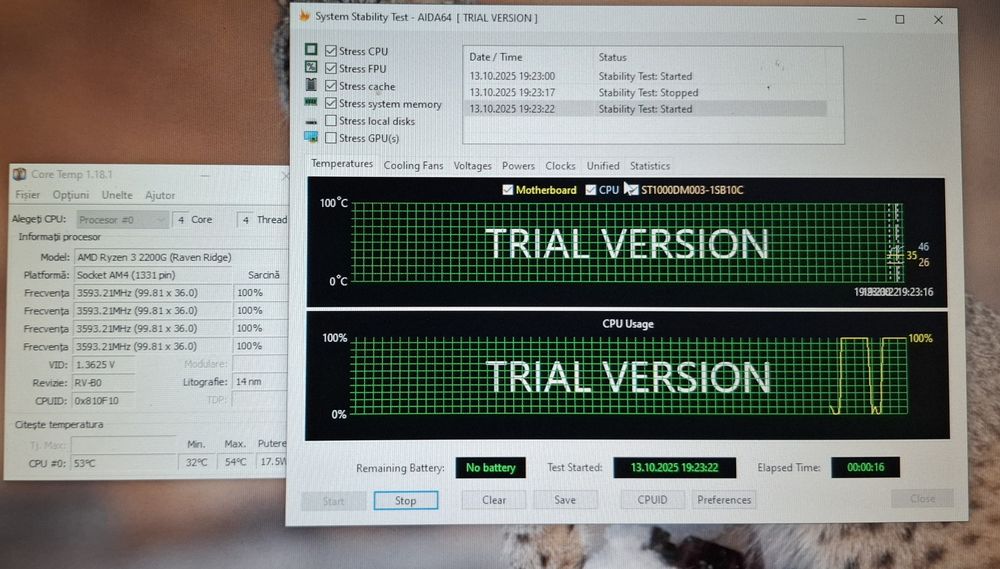The height and width of the screenshot is (569, 1000).
Task: Click the Elapsed Time value 00:00:16
Action: click(x=865, y=468)
